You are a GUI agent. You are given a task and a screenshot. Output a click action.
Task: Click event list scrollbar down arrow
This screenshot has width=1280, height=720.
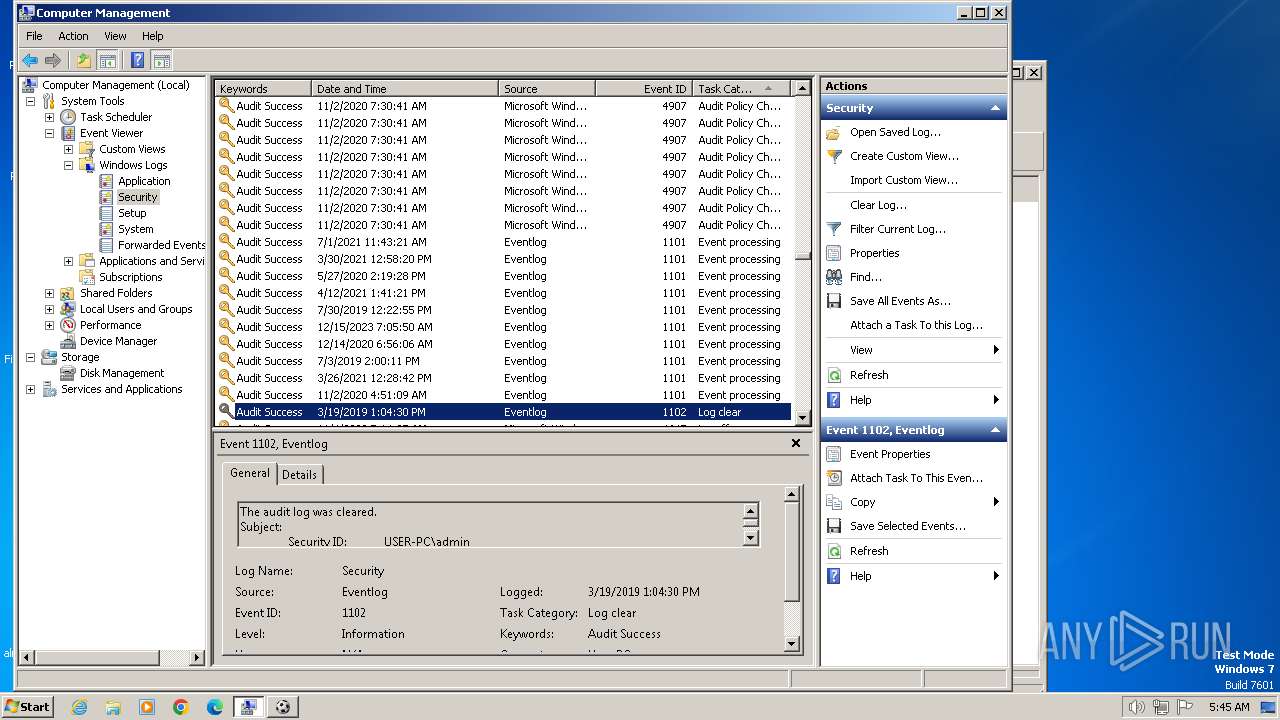coord(802,420)
